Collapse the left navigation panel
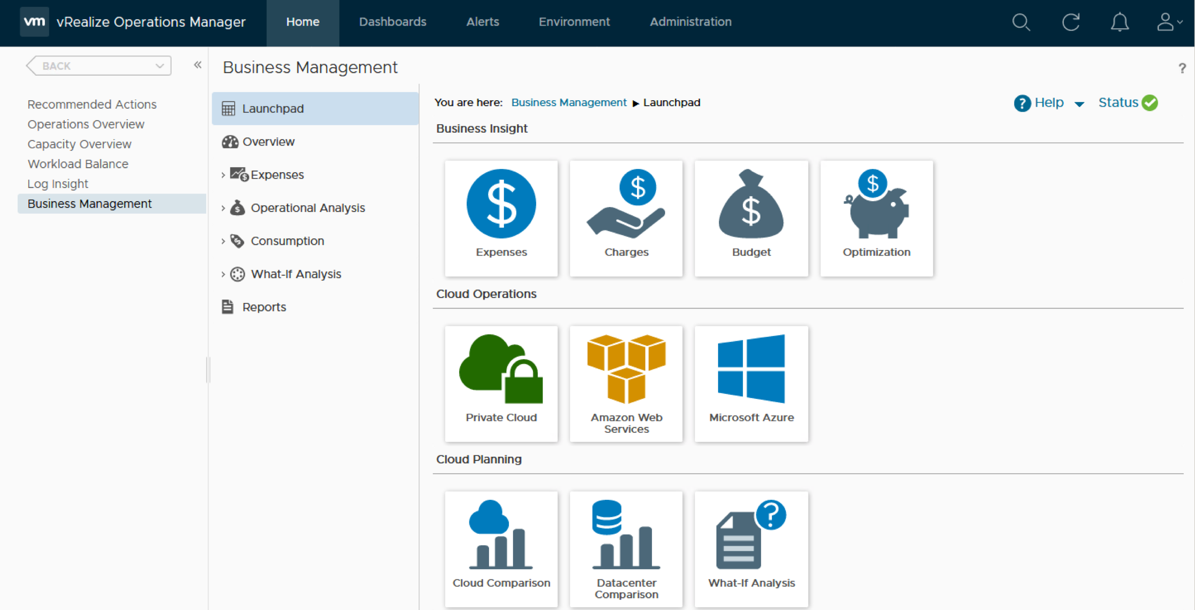 [196, 63]
